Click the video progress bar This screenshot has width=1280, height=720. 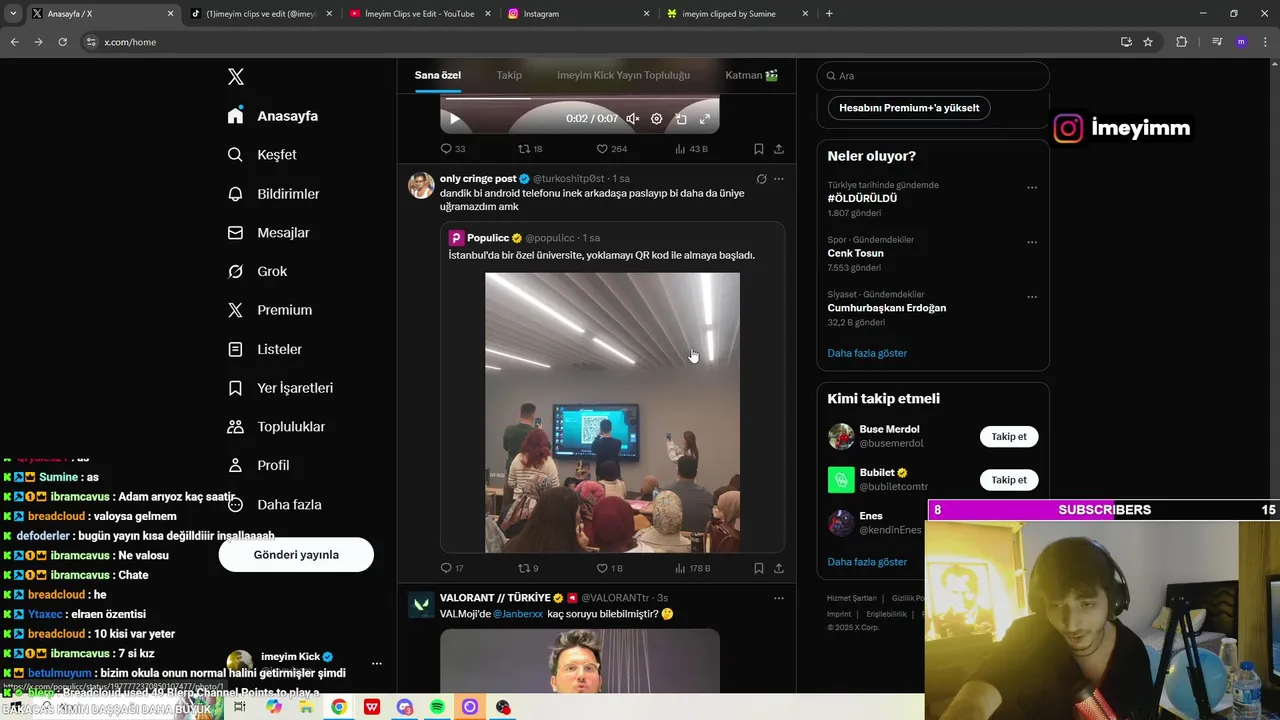click(x=579, y=99)
